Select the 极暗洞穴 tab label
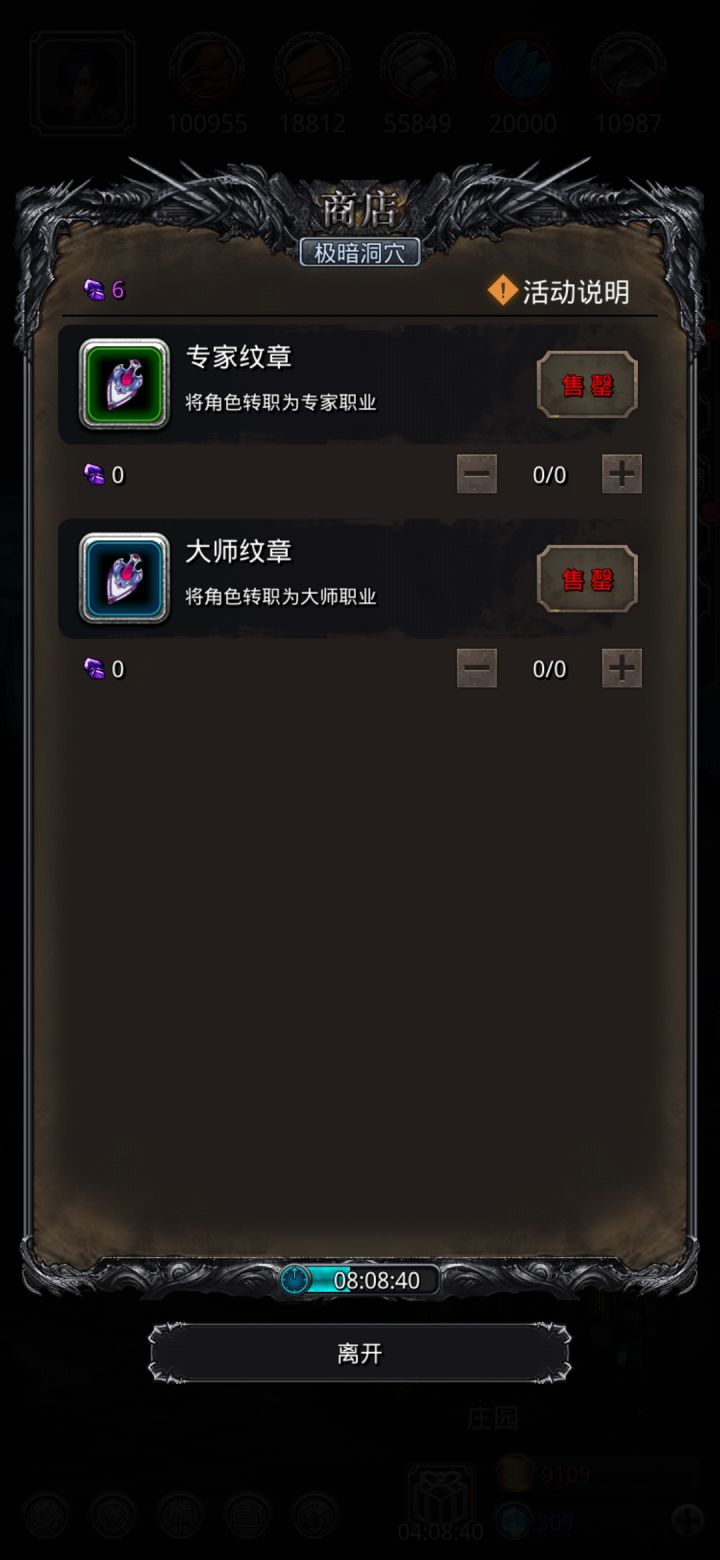The image size is (720, 1560). coord(360,252)
